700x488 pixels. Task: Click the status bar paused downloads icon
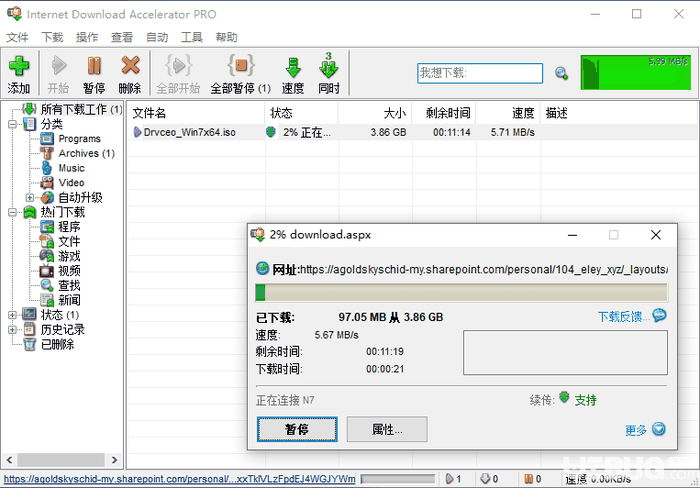pyautogui.click(x=529, y=479)
